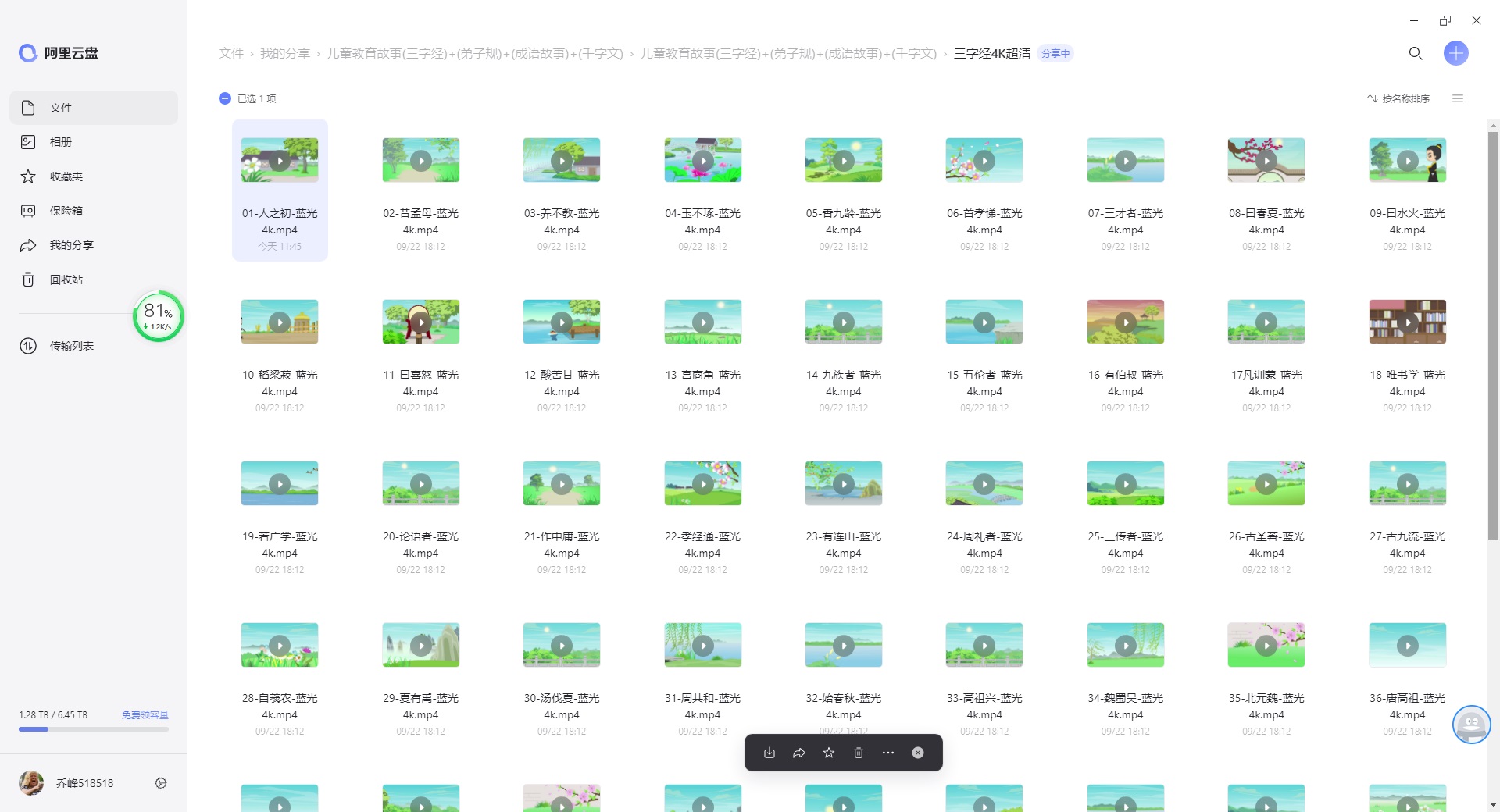Play video 28-自羲农-蓝光4k.mp4
Image resolution: width=1500 pixels, height=812 pixels.
[280, 645]
